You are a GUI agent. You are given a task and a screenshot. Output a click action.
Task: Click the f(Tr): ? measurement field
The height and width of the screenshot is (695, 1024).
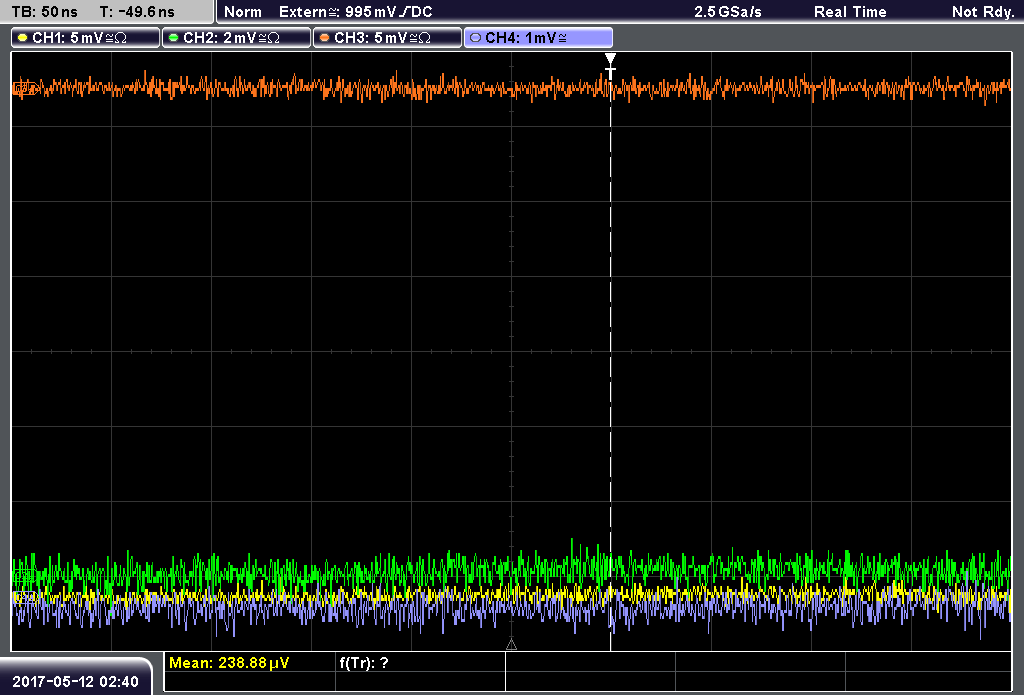click(364, 663)
